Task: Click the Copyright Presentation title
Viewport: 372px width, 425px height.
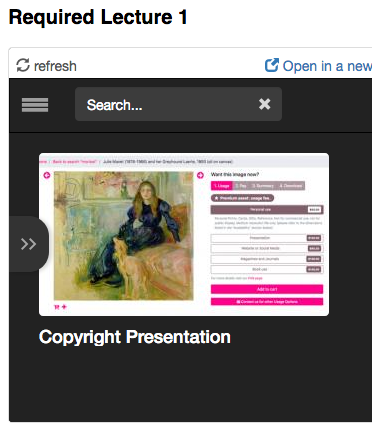Action: [135, 337]
